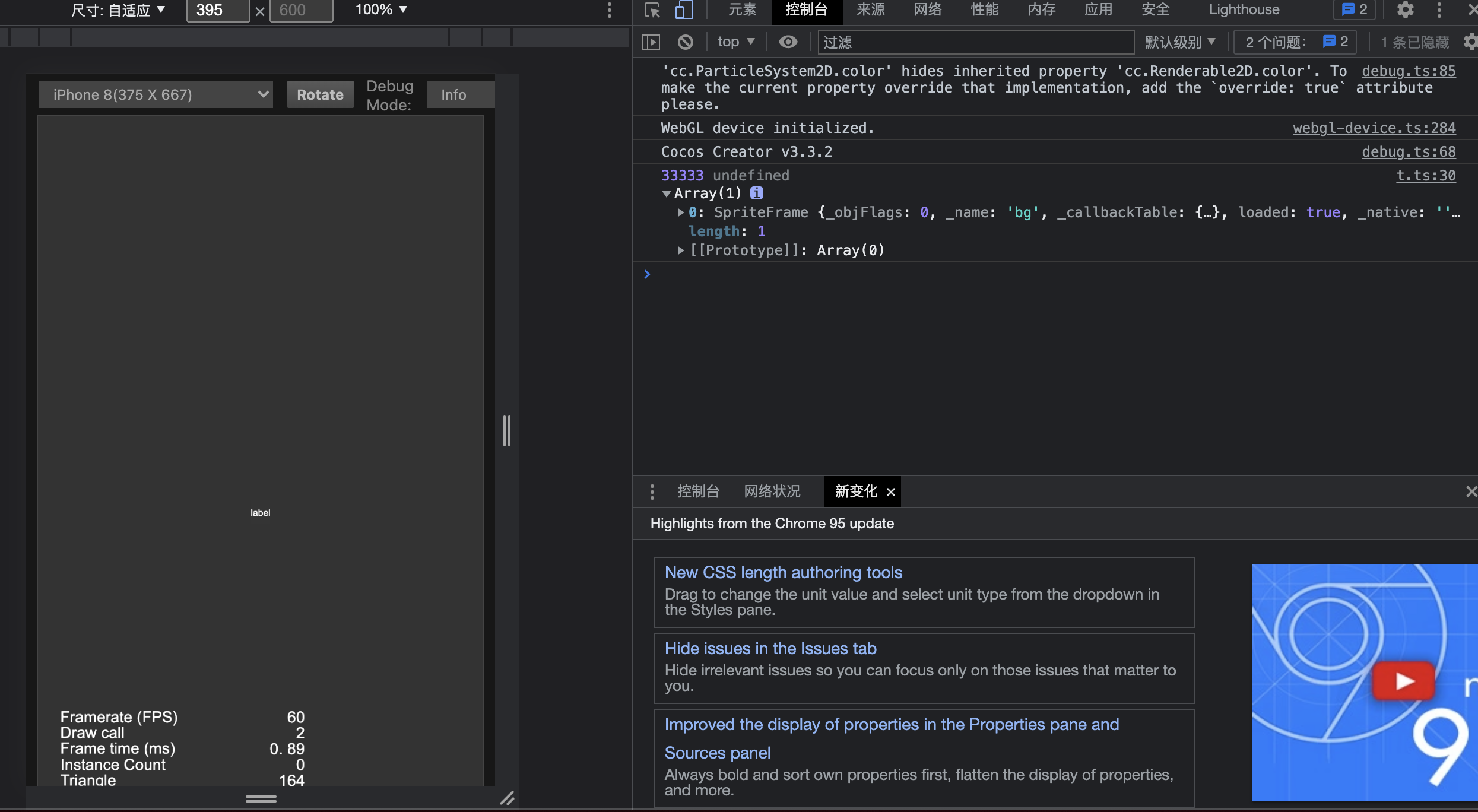1478x812 pixels.
Task: Open the t.ts:30 source link
Action: pyautogui.click(x=1425, y=176)
